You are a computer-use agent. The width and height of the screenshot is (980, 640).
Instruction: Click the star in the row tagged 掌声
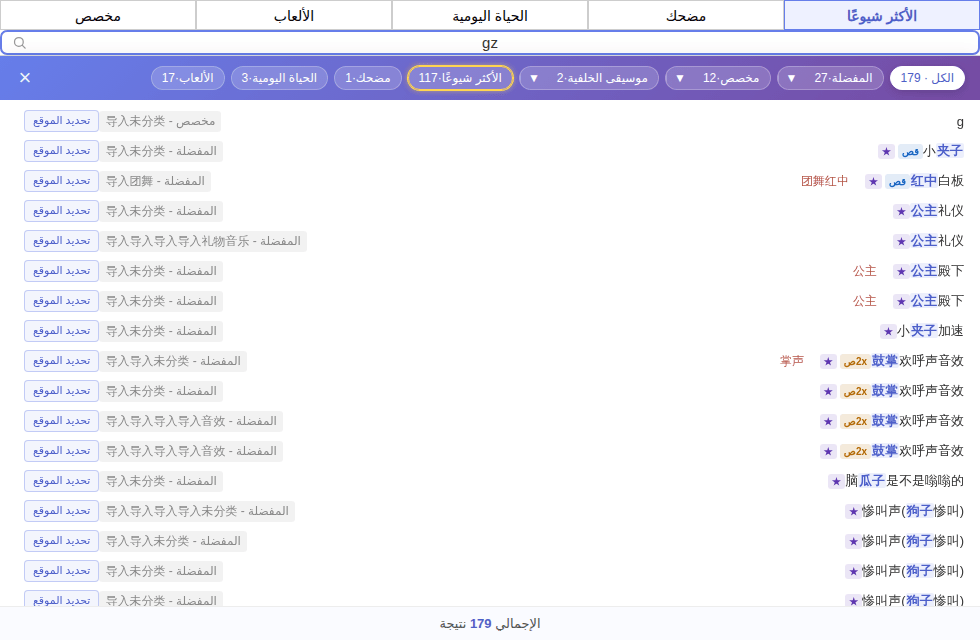click(828, 361)
